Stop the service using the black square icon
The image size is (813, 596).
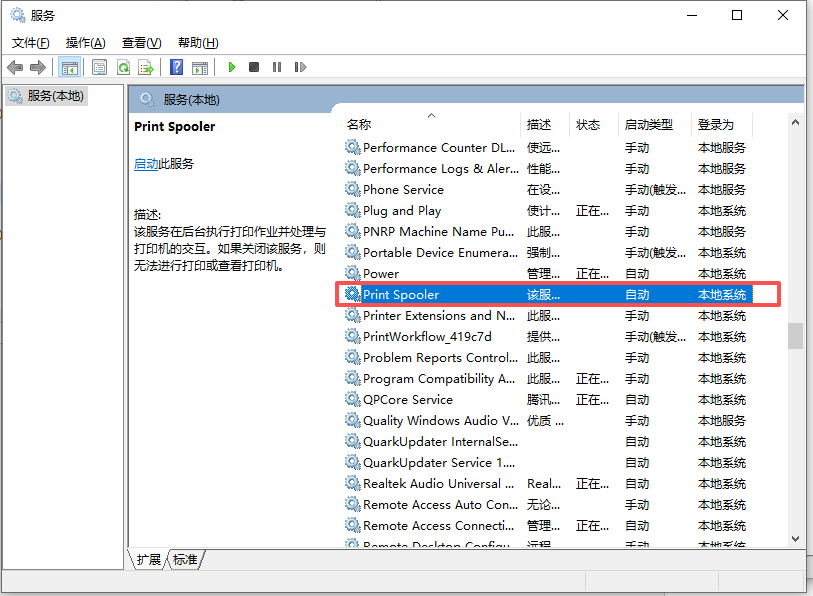[253, 67]
